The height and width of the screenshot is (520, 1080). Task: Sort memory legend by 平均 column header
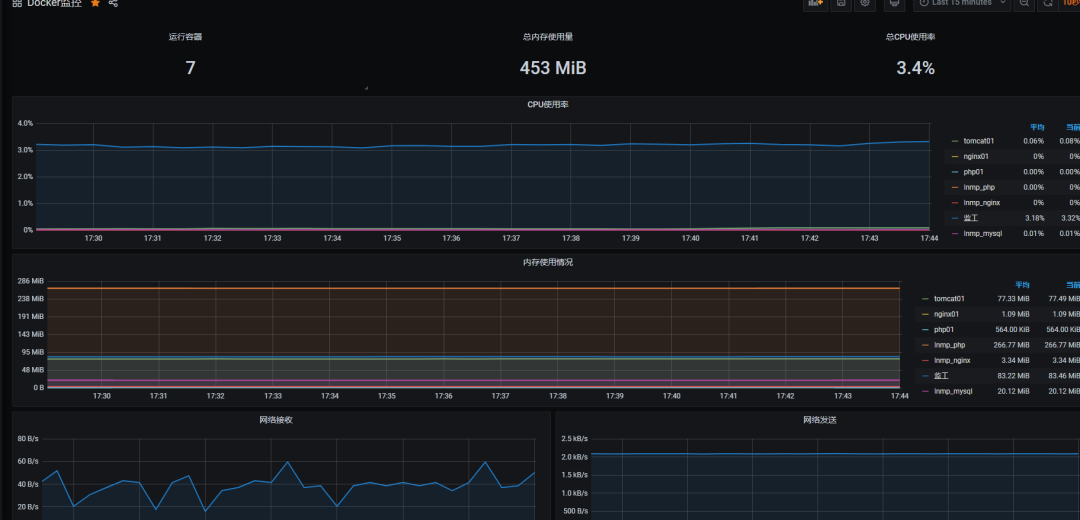point(1022,284)
